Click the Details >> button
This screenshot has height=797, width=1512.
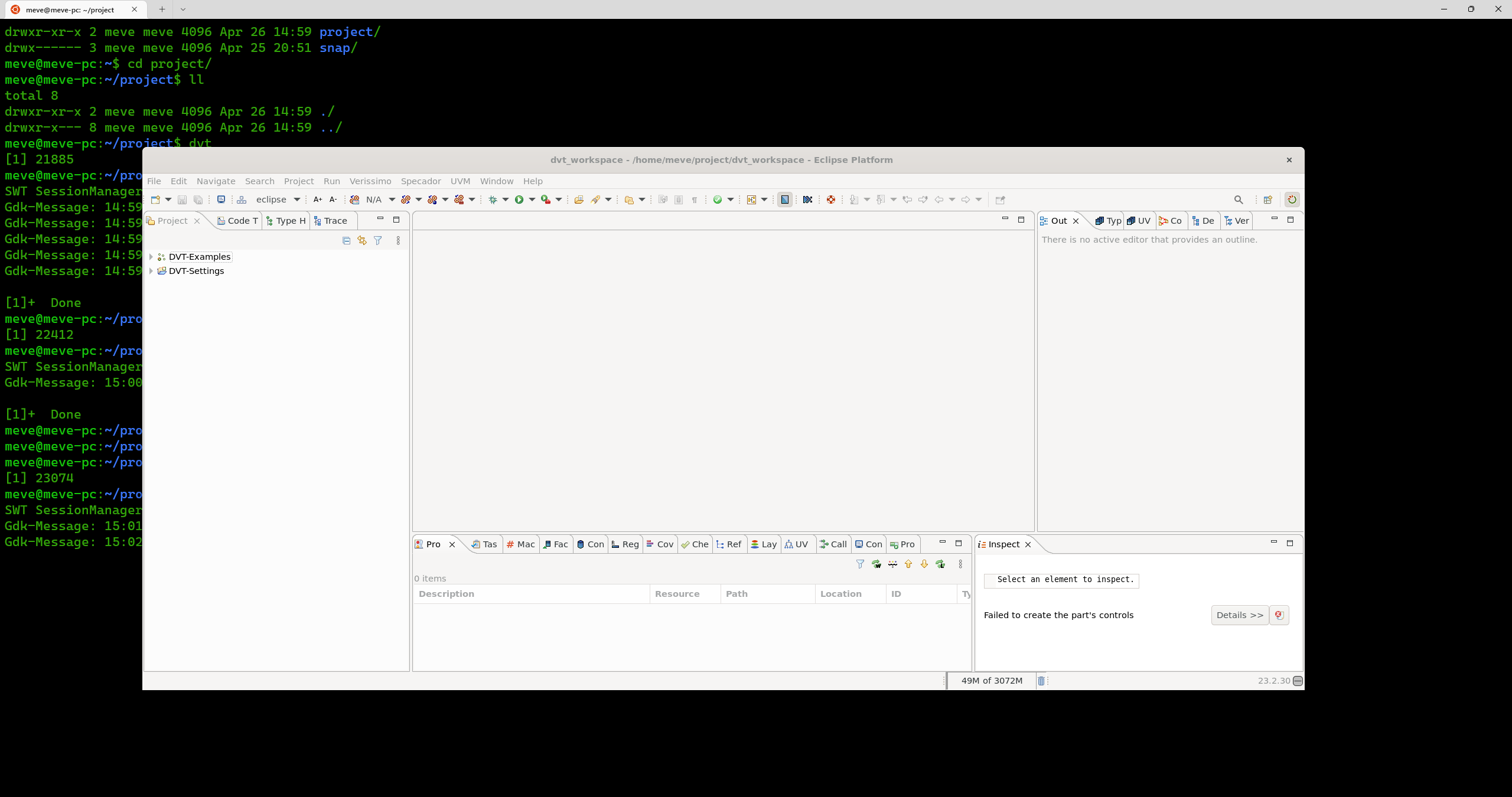[x=1239, y=615]
